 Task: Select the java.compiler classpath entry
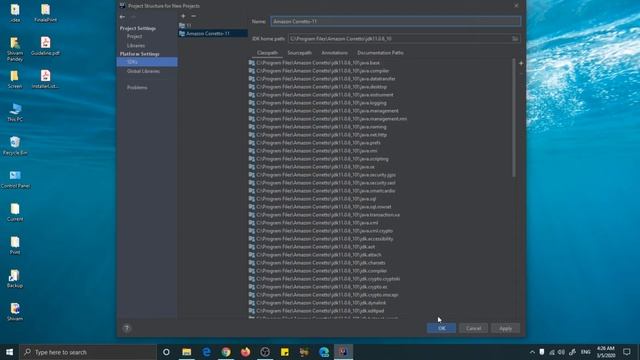tap(319, 71)
